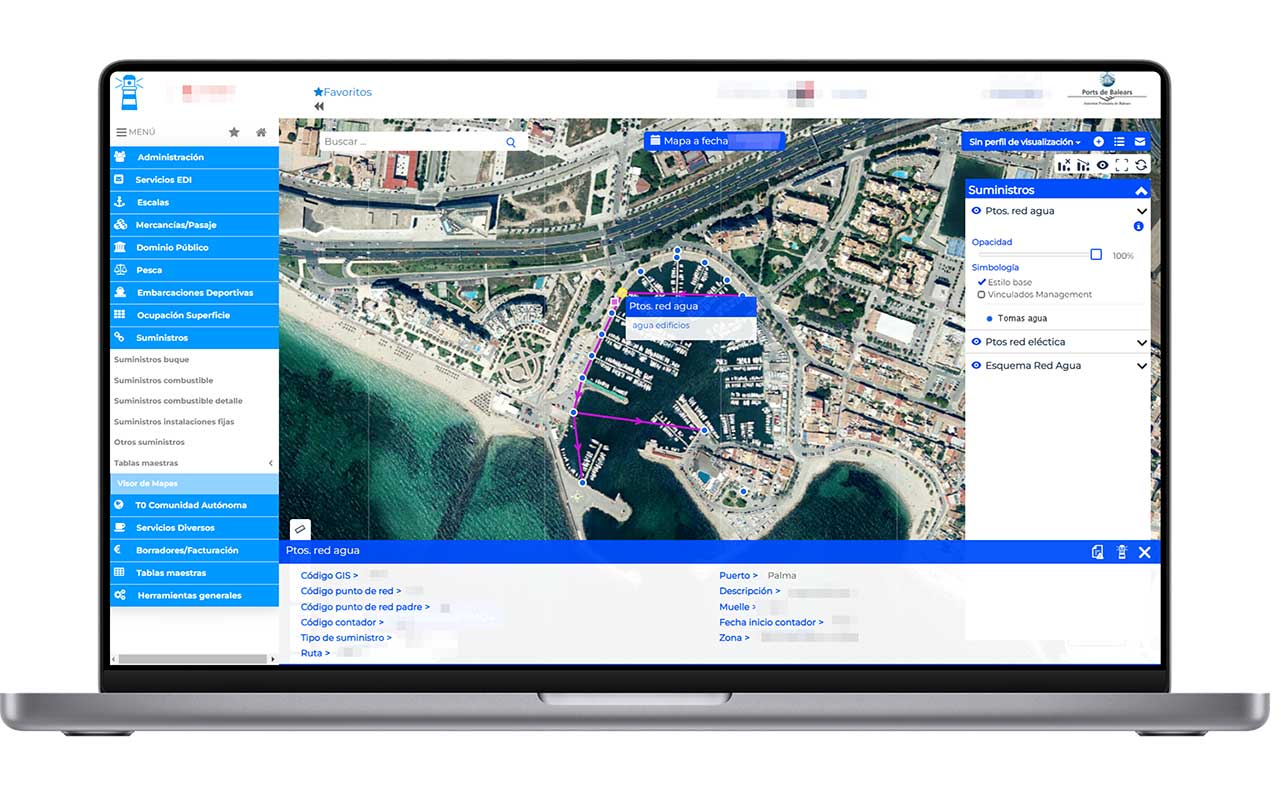Expand the Ptos red eléctrica layer options
The image size is (1280, 800).
point(1142,343)
